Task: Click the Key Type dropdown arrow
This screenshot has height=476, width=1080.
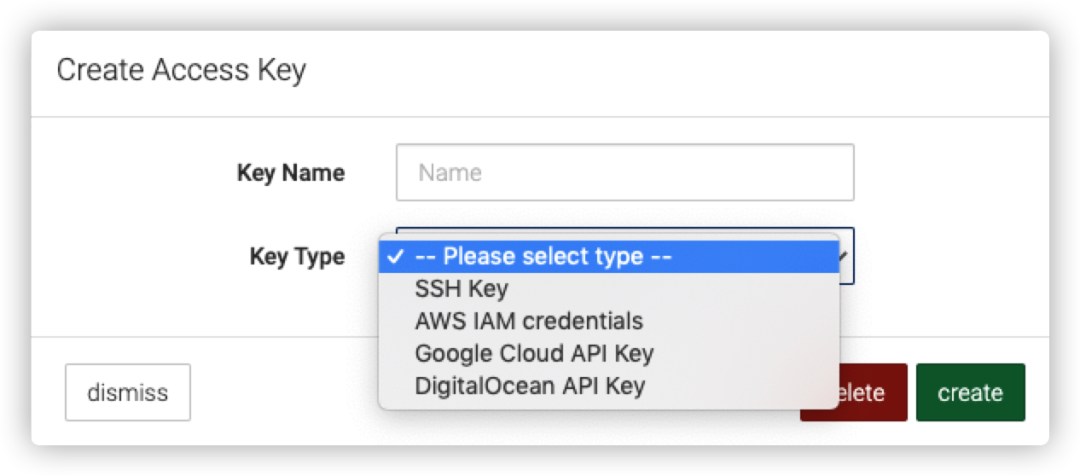Action: [845, 257]
